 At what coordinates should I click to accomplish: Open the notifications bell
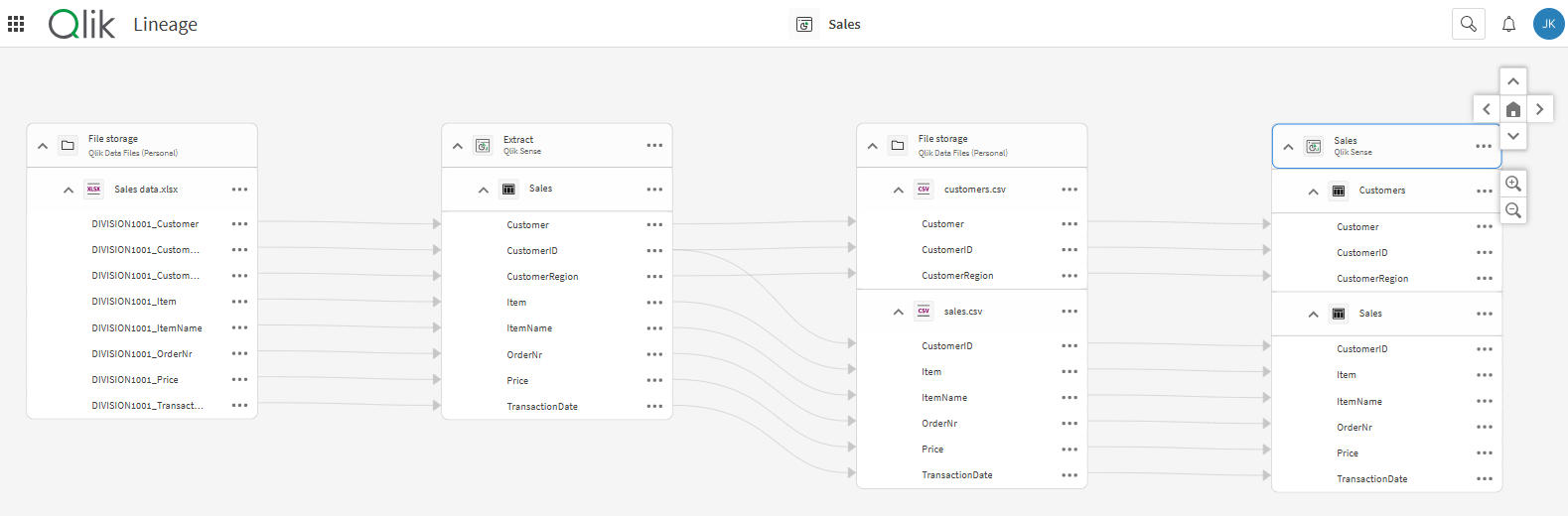(x=1508, y=24)
